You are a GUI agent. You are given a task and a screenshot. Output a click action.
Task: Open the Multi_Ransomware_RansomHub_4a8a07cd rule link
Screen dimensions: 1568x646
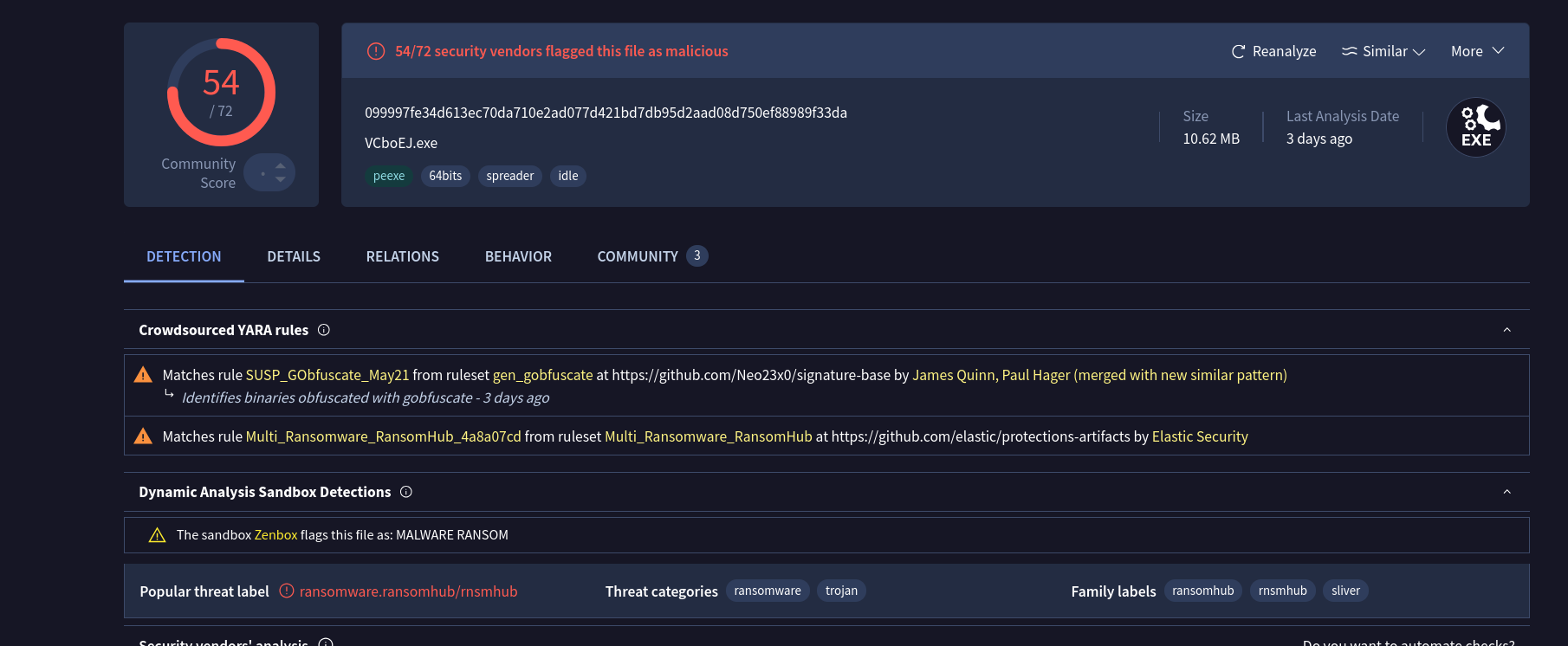click(x=383, y=436)
